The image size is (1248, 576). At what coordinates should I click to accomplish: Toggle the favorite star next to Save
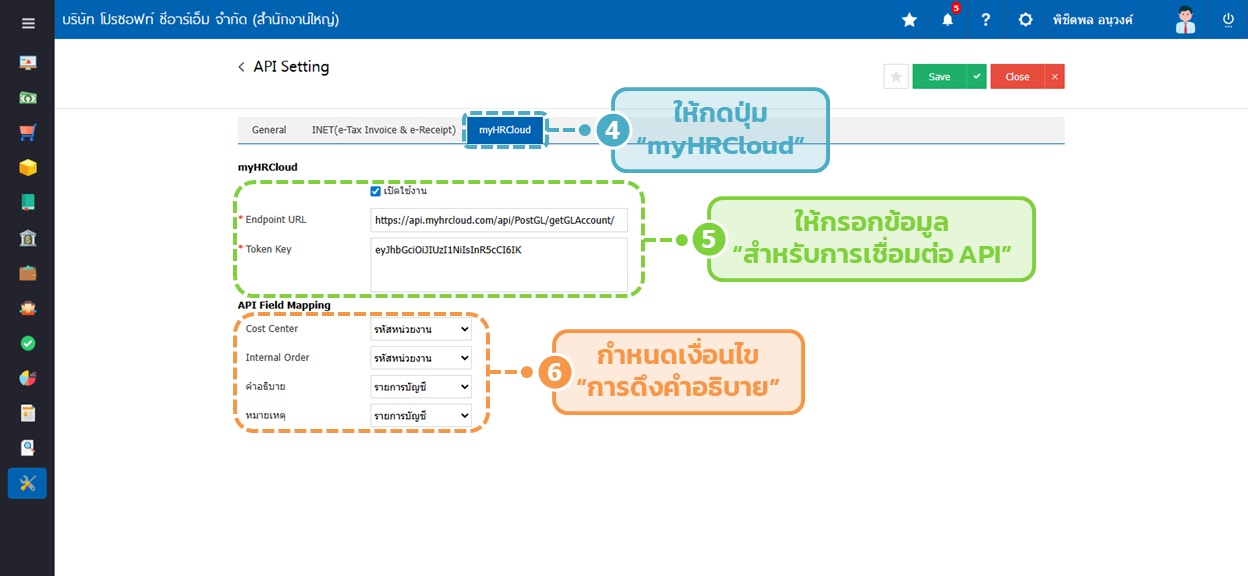point(896,77)
